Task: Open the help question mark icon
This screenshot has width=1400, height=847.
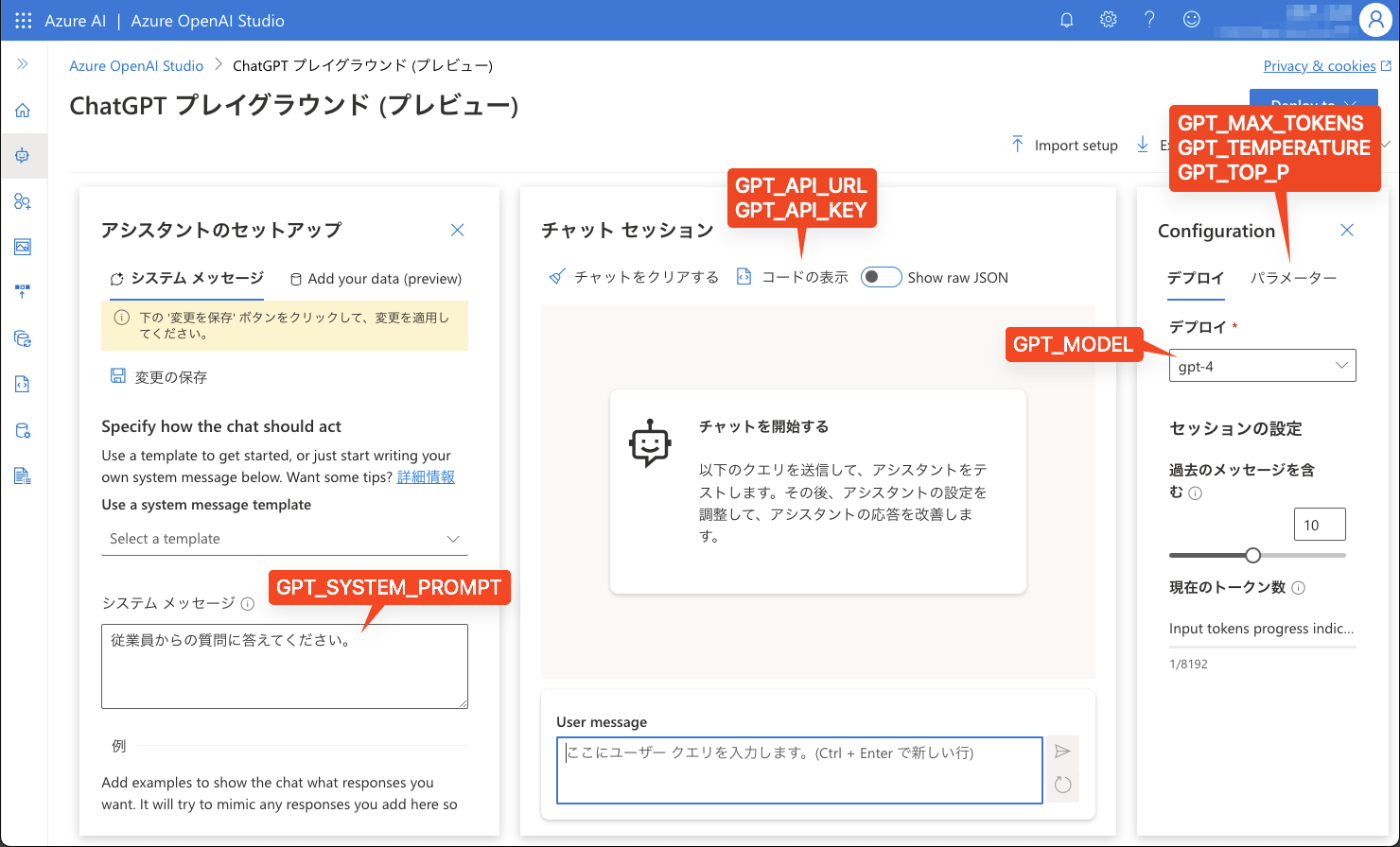Action: (1149, 20)
